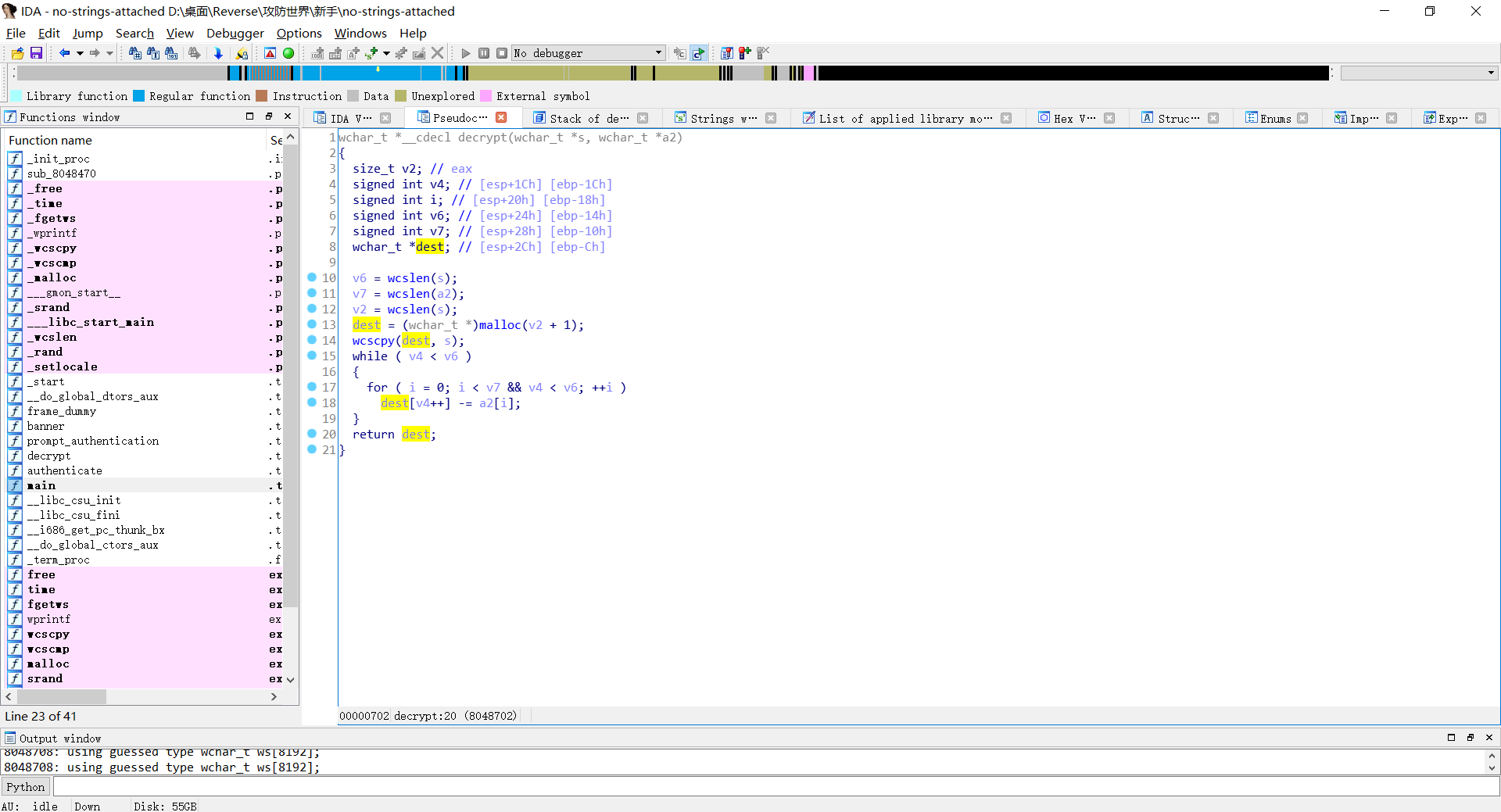Close the List of applied library modules tab
This screenshot has height=812, width=1501.
pos(1006,118)
